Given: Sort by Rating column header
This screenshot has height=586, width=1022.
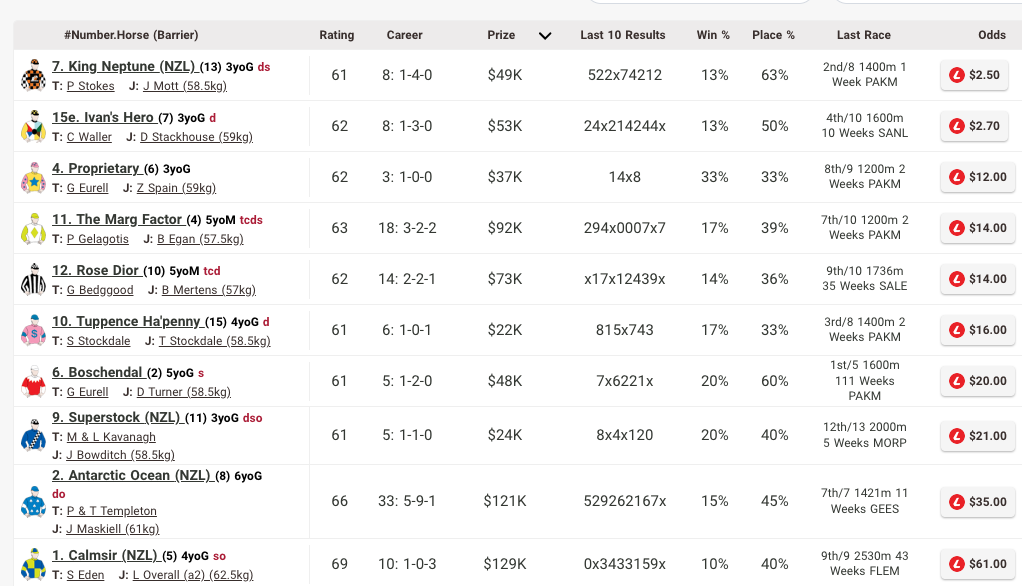Looking at the screenshot, I should 337,35.
